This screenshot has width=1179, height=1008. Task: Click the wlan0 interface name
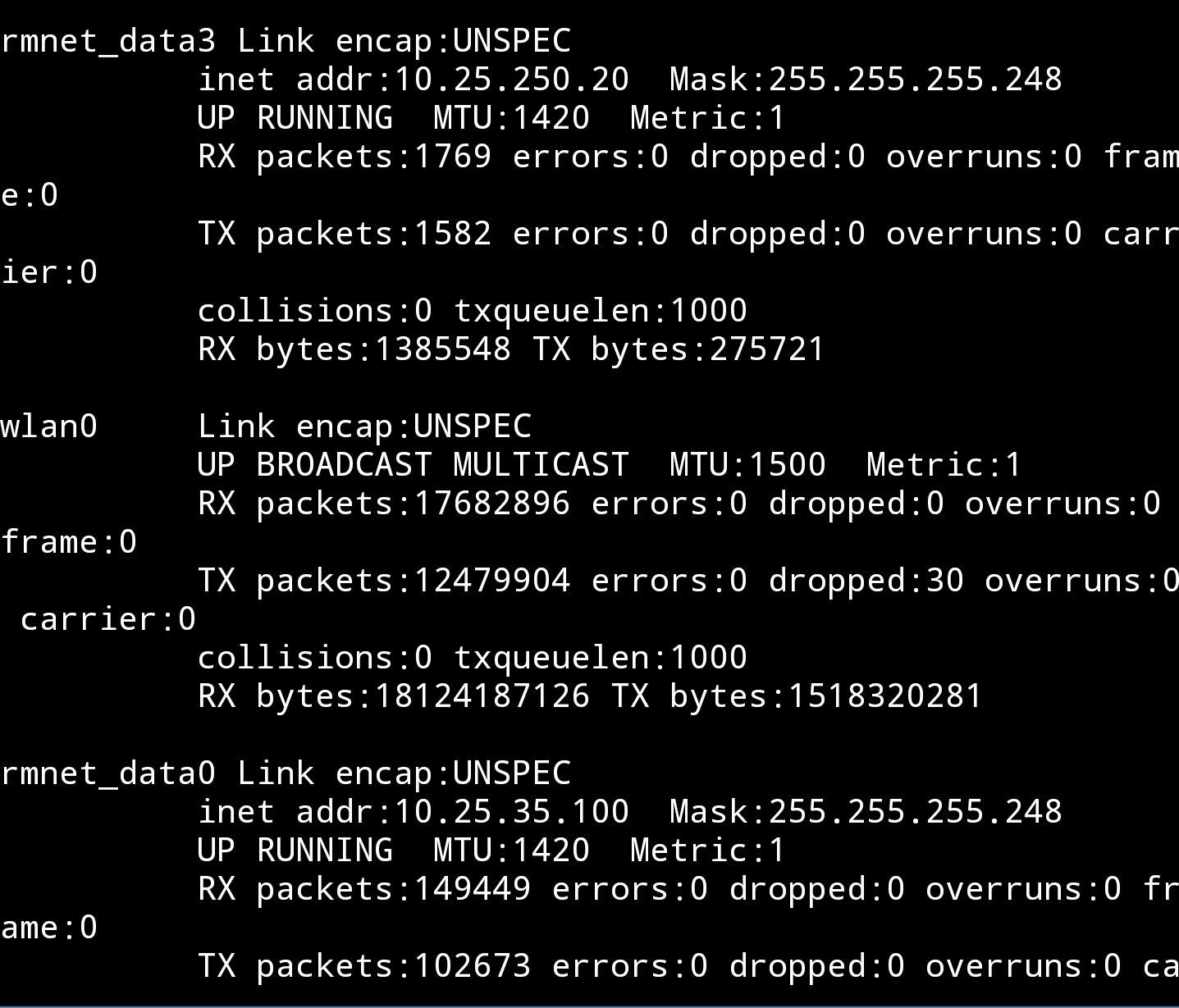click(49, 426)
